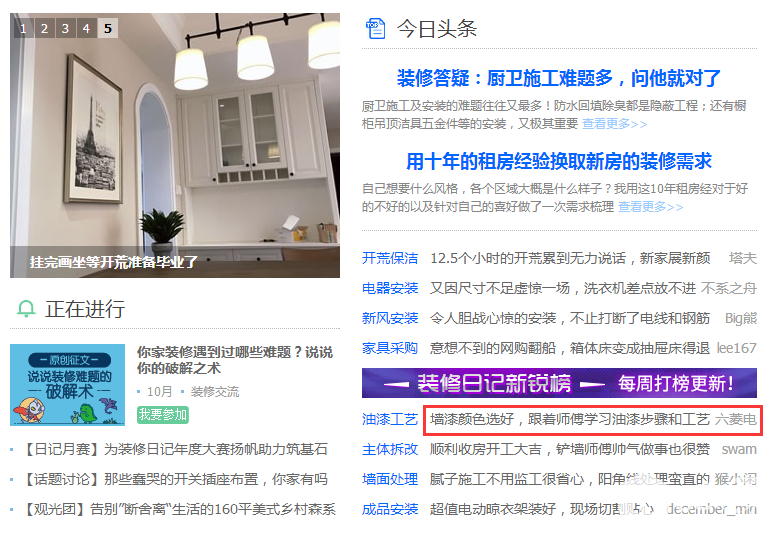773x533 pixels.
Task: Open the kitchen cabinet carousel image
Action: 175,140
